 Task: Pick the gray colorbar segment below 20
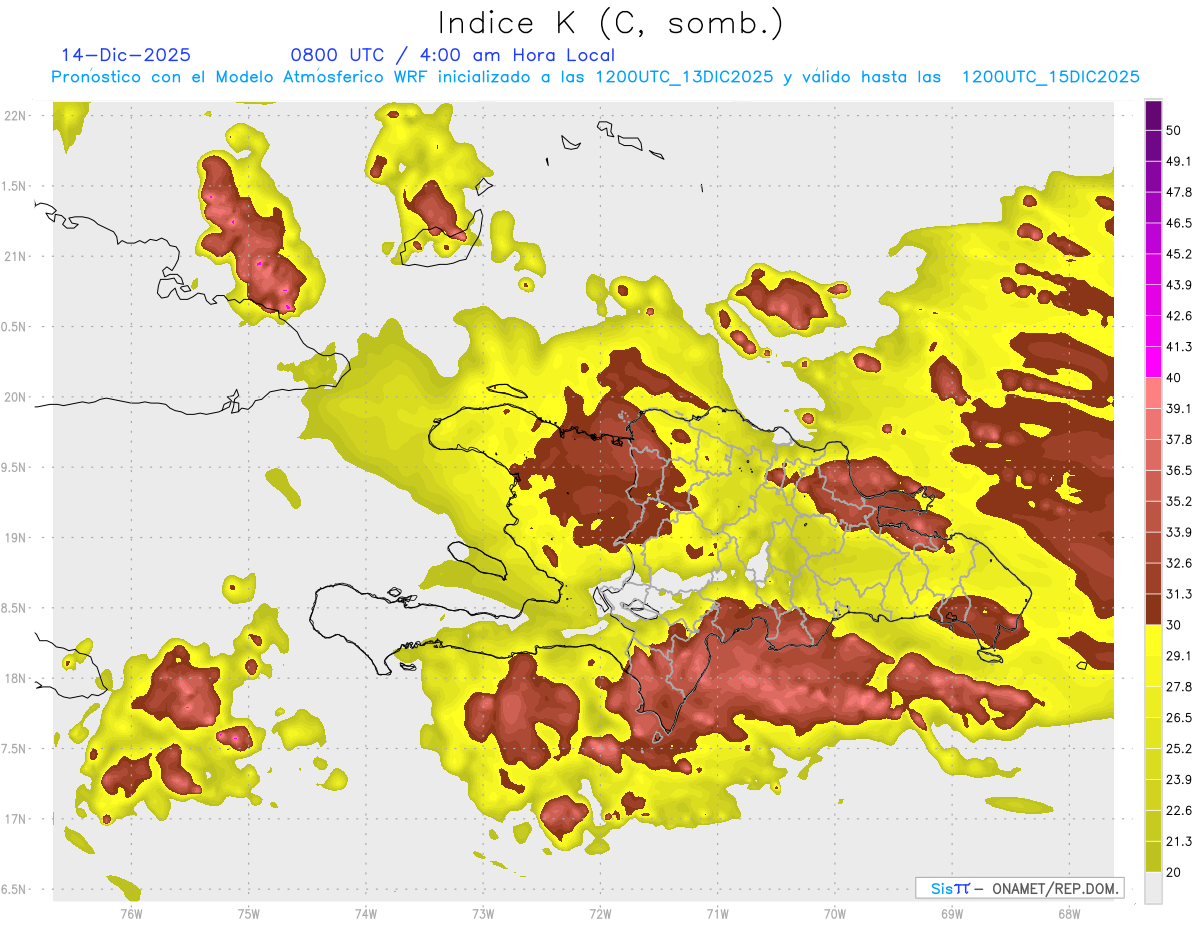point(1153,887)
